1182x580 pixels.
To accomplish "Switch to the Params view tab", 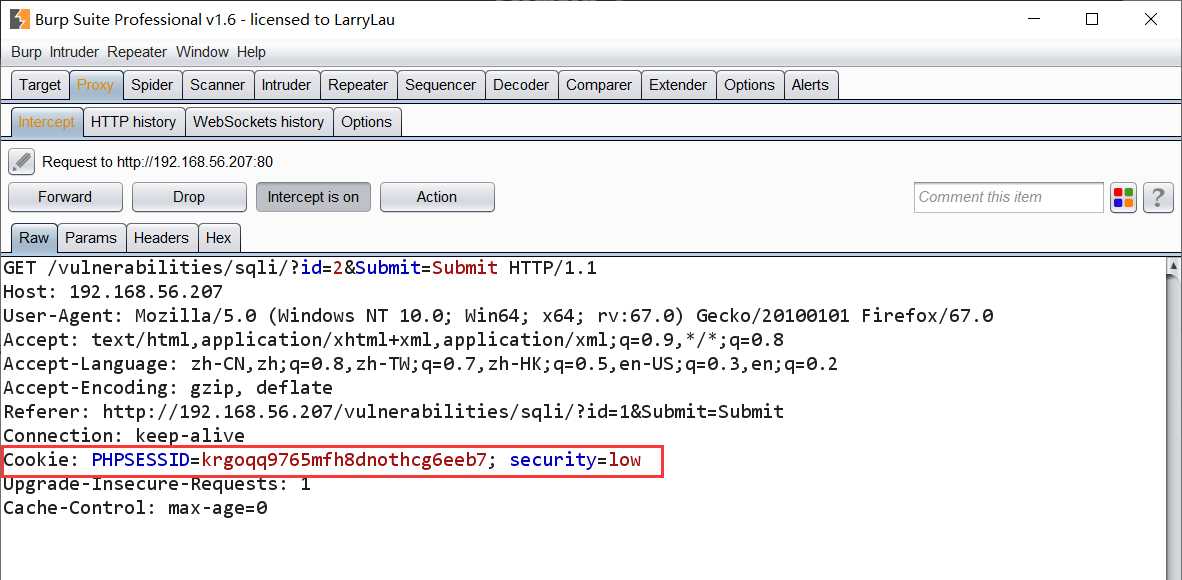I will 91,238.
